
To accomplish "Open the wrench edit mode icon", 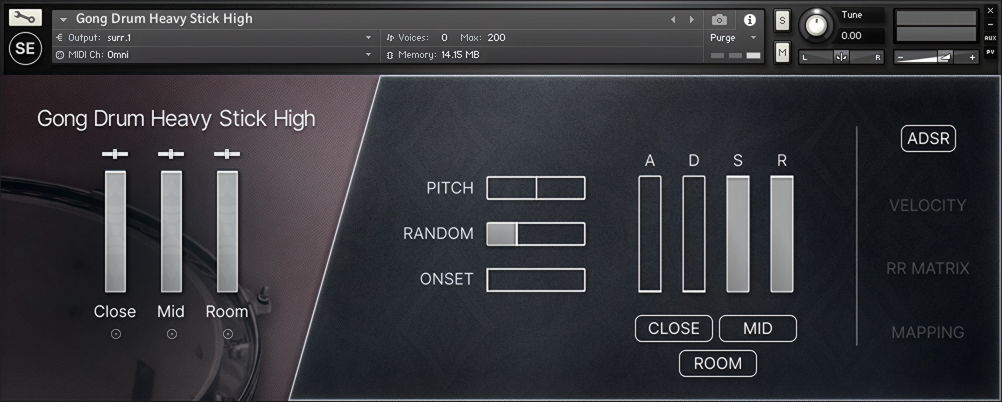I will coord(26,18).
